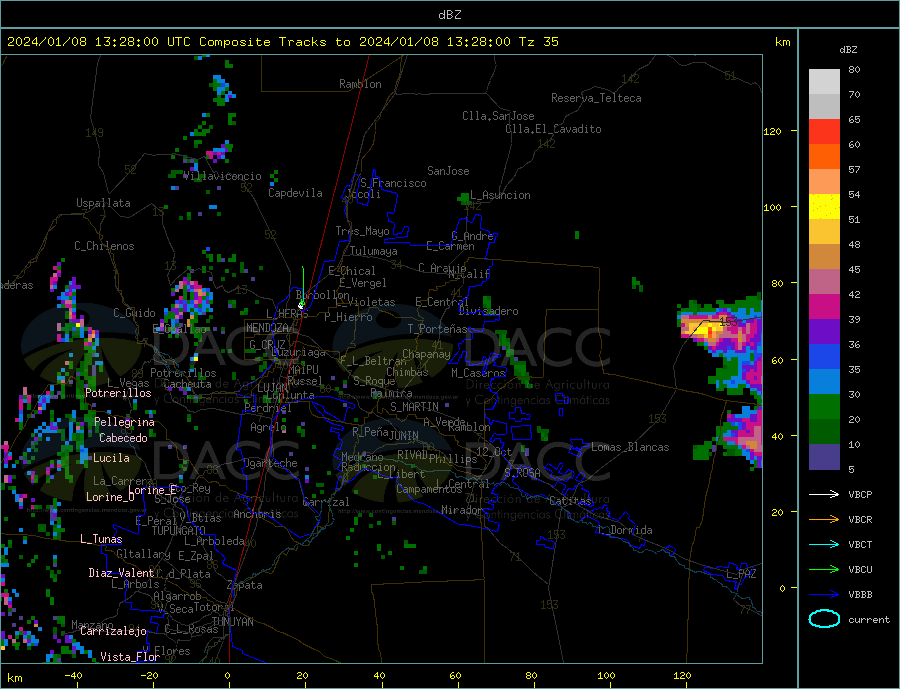The width and height of the screenshot is (900, 689).
Task: Click the 'Villavicencio' place label
Action: click(x=222, y=176)
